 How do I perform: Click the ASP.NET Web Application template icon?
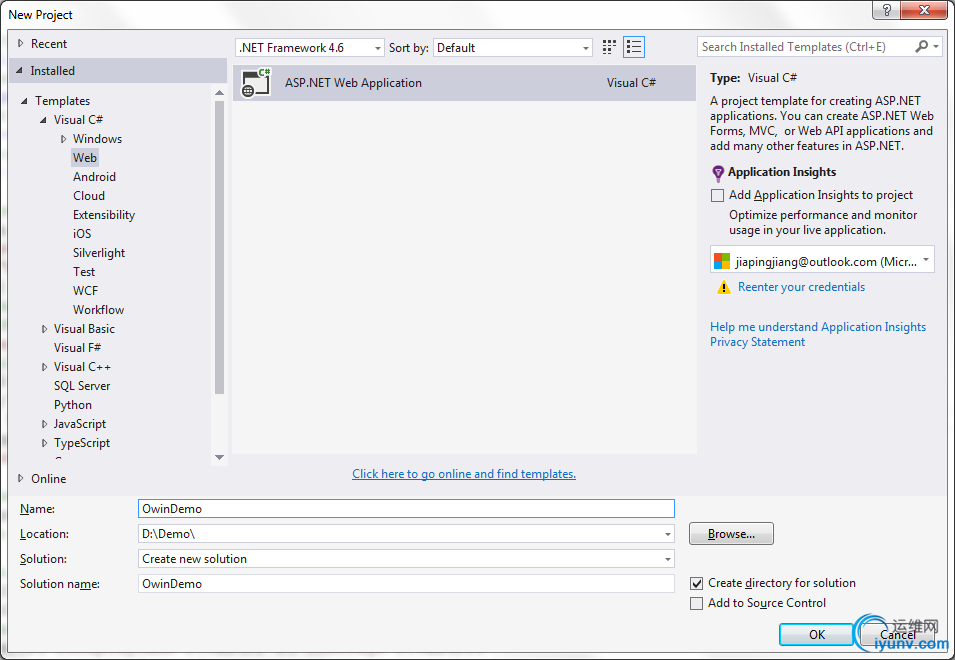(x=256, y=83)
